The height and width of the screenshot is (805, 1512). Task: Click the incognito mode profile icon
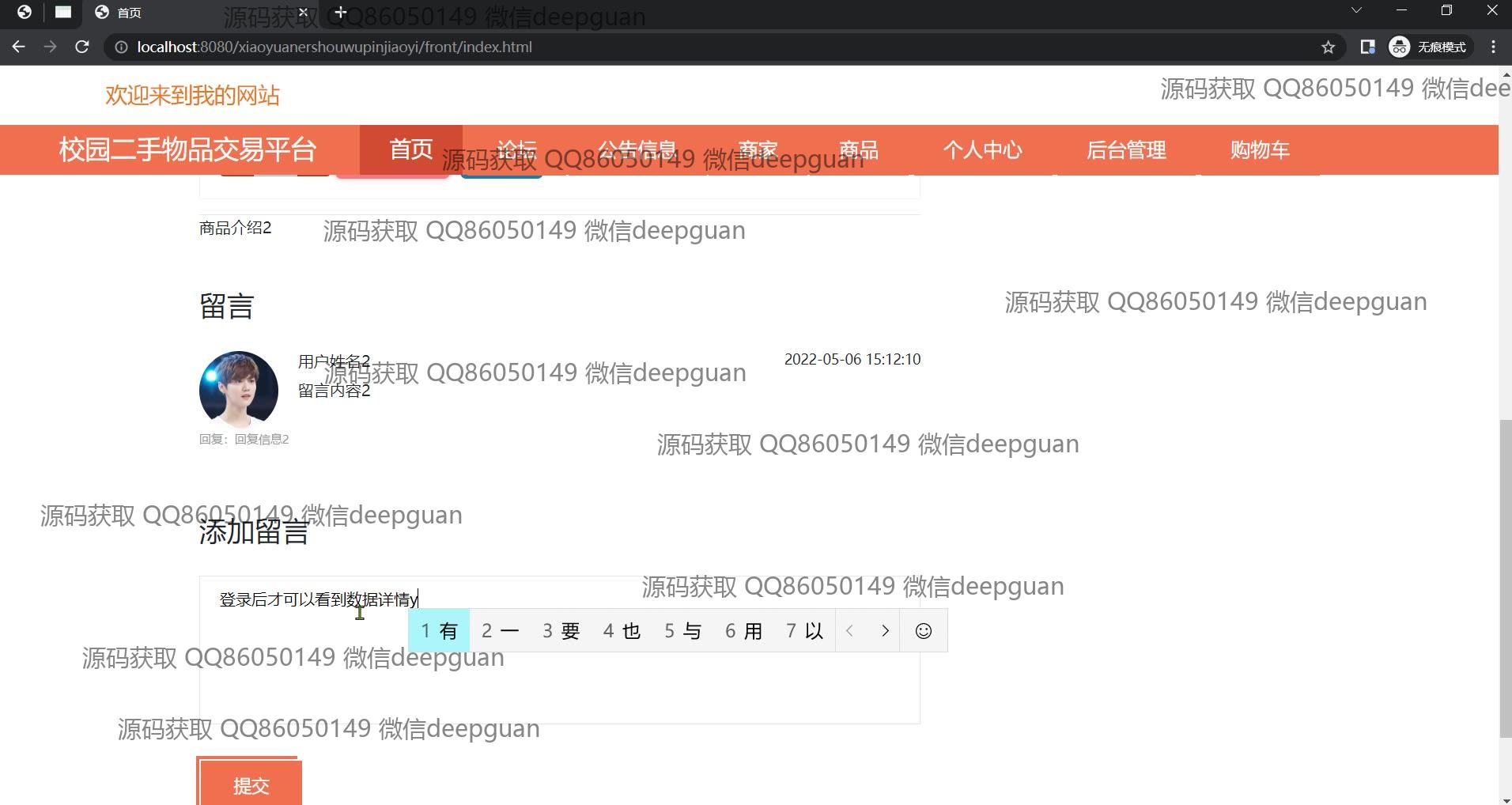(1399, 47)
